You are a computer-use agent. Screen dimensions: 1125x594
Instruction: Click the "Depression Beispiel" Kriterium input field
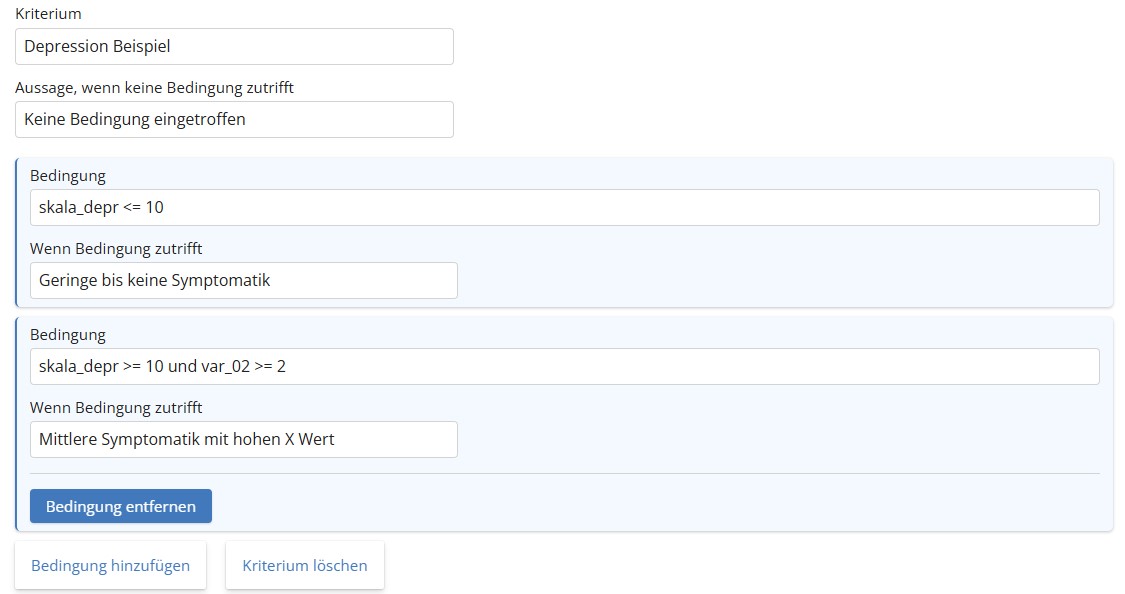tap(234, 46)
